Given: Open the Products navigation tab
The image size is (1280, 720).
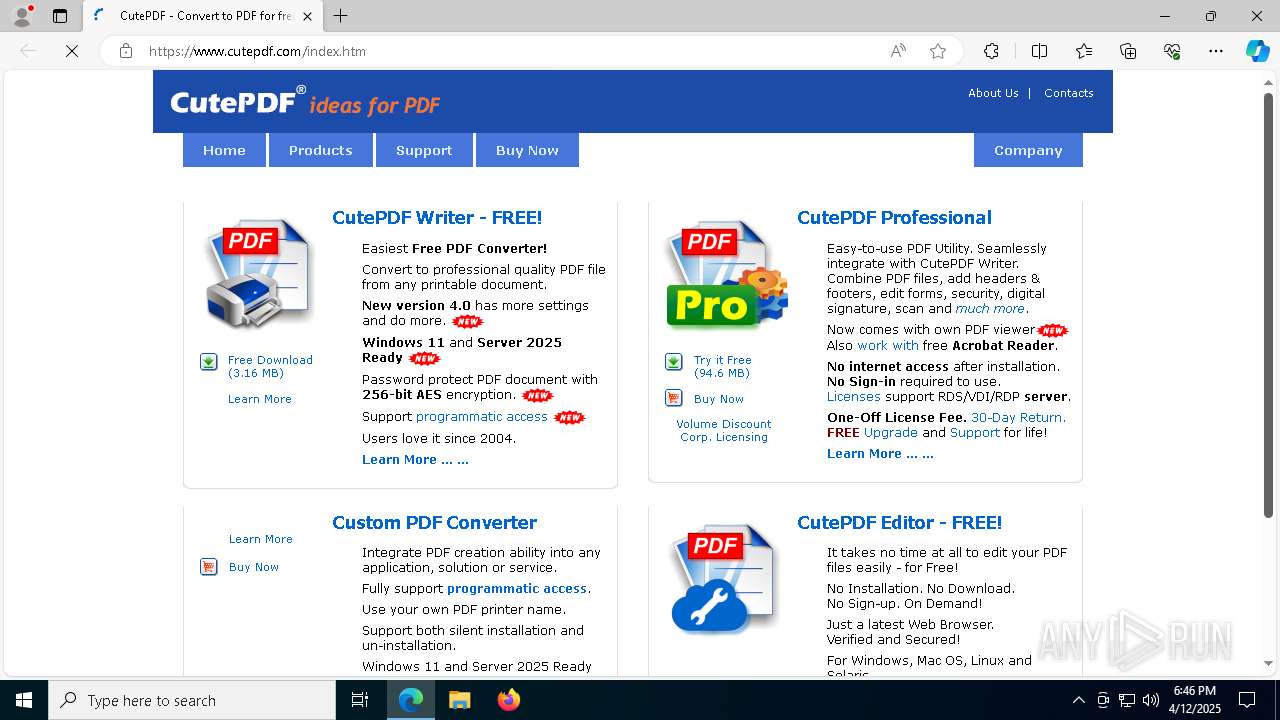Looking at the screenshot, I should tap(320, 150).
